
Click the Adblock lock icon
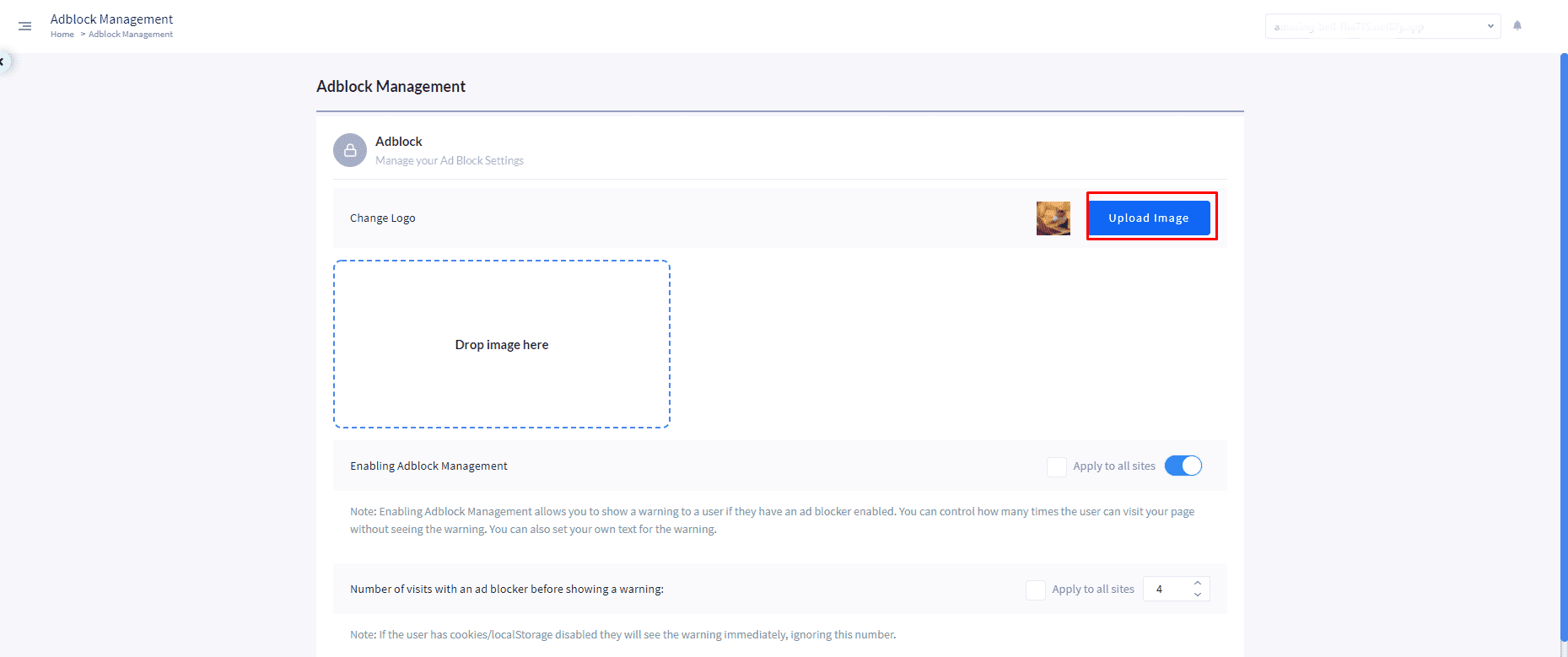[x=350, y=150]
